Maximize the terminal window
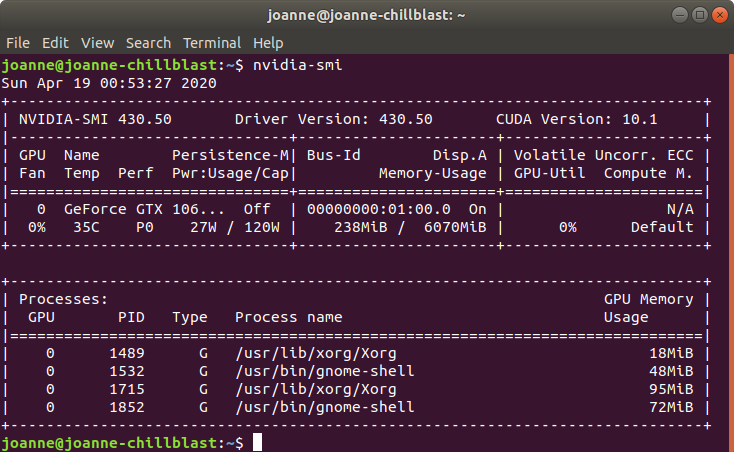 click(x=700, y=15)
